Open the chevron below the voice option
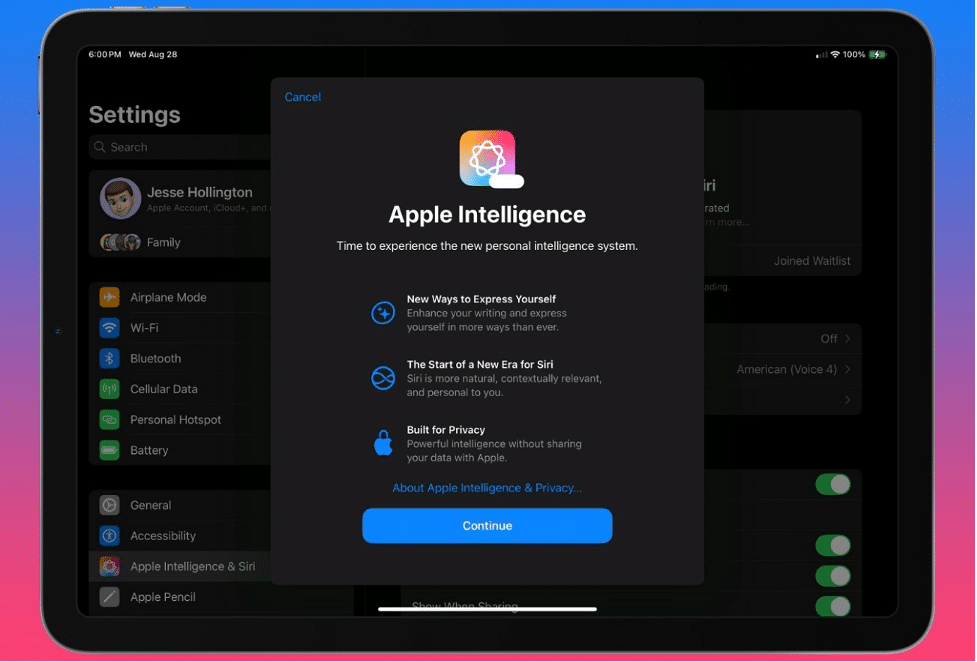Viewport: 977px width, 662px height. point(845,399)
